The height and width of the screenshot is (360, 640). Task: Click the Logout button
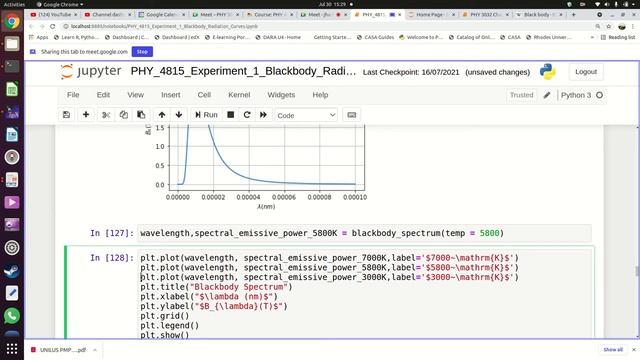click(586, 72)
